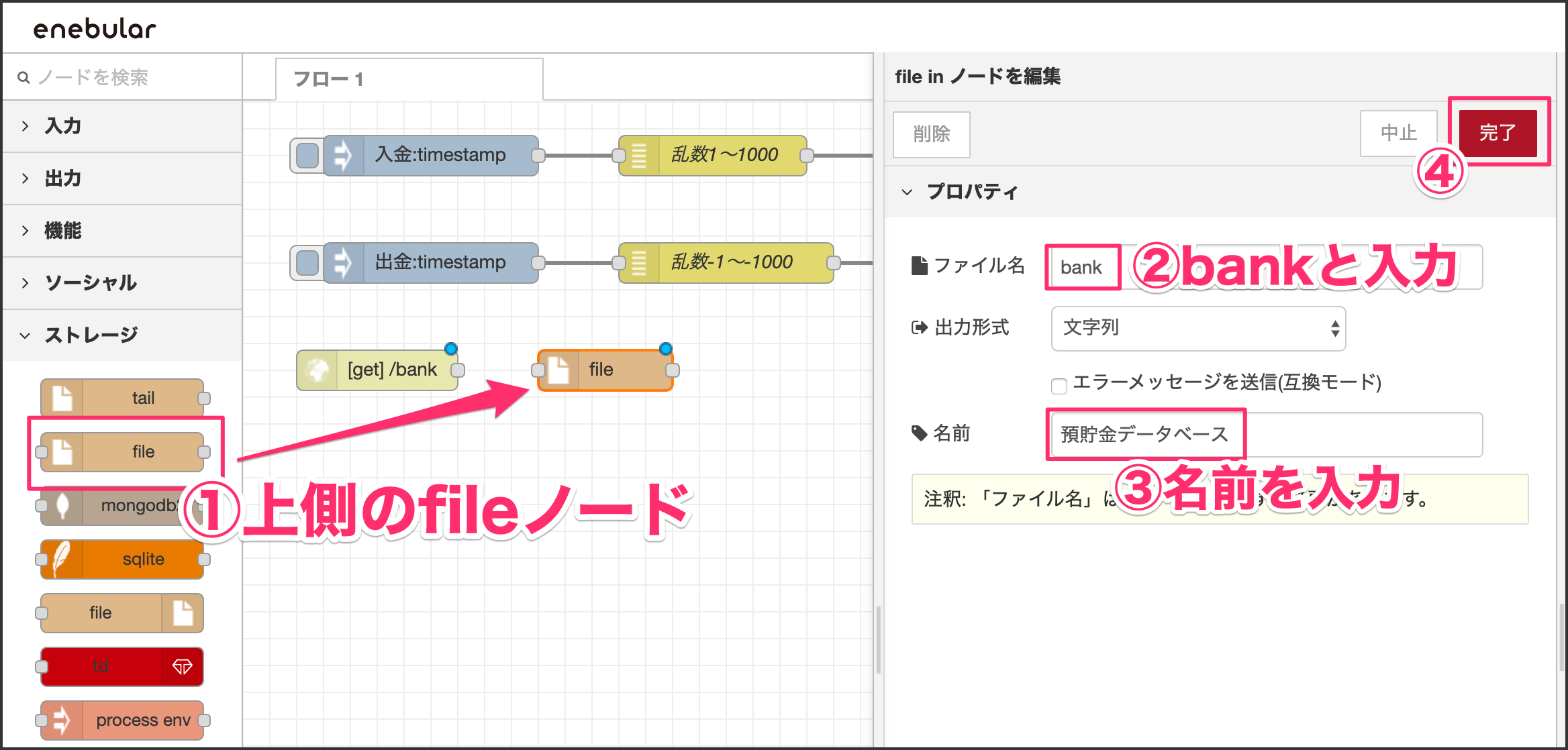Collapse the プロパティ section
Viewport: 1568px width, 750px height.
[x=1219, y=192]
